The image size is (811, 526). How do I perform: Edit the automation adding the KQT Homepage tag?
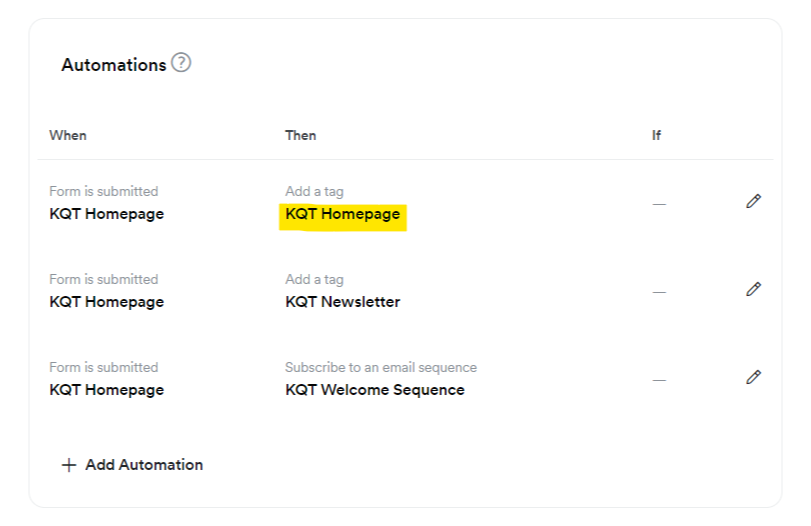pos(753,201)
